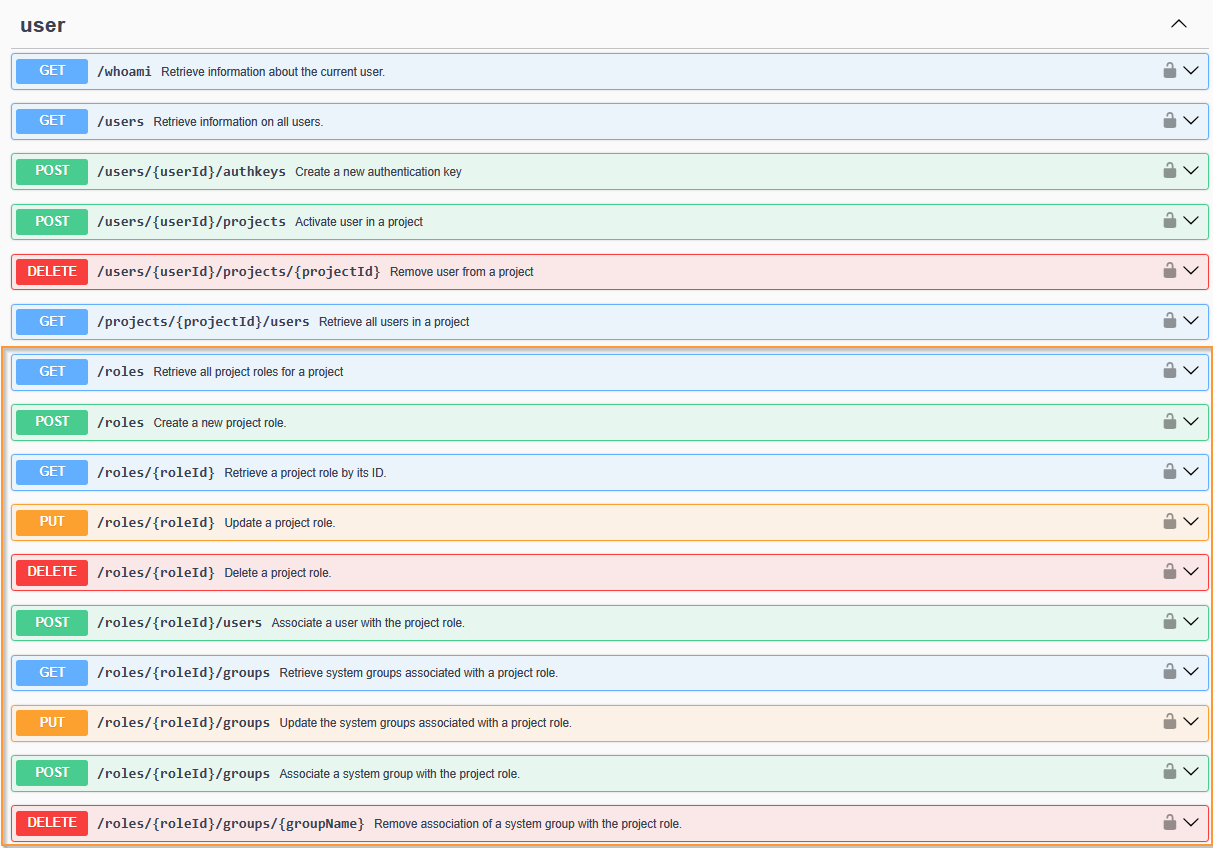This screenshot has height=848, width=1213.
Task: Click the lock icon on the /whoami row
Action: click(x=1169, y=70)
